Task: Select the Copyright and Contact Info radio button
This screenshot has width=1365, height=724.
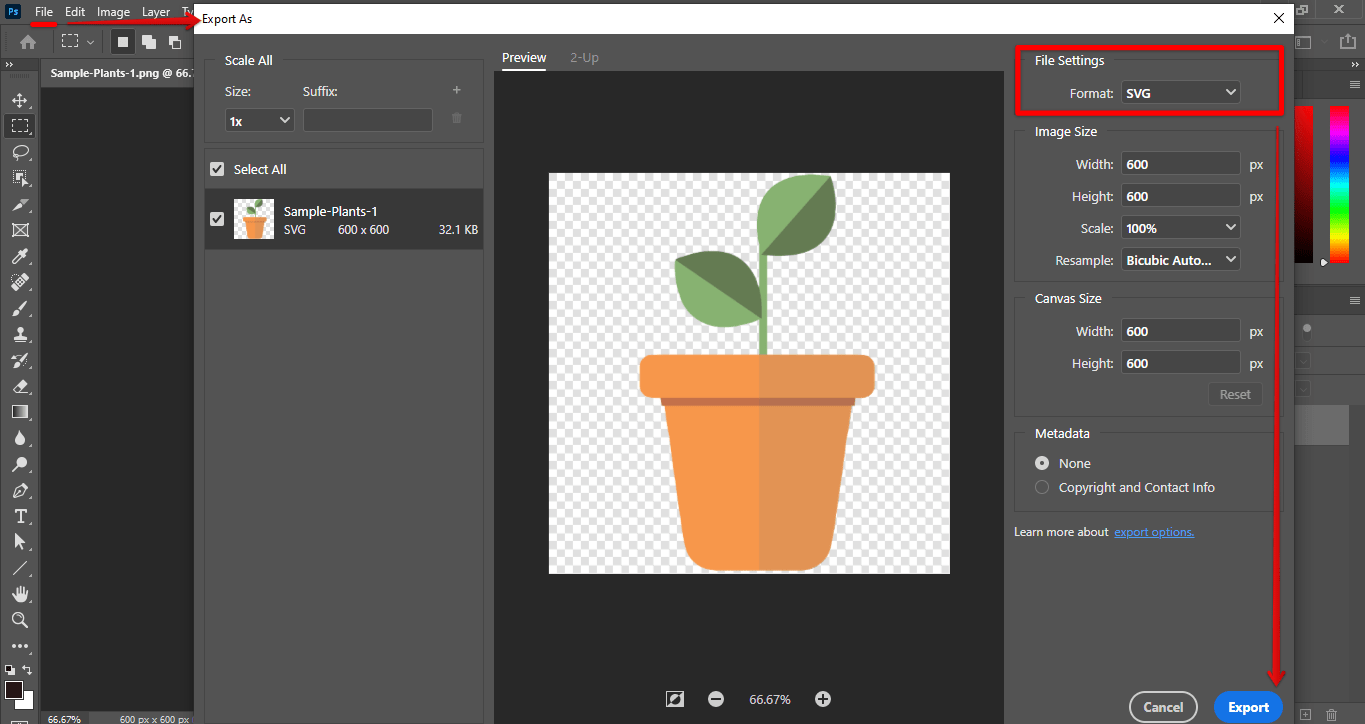Action: click(x=1041, y=487)
